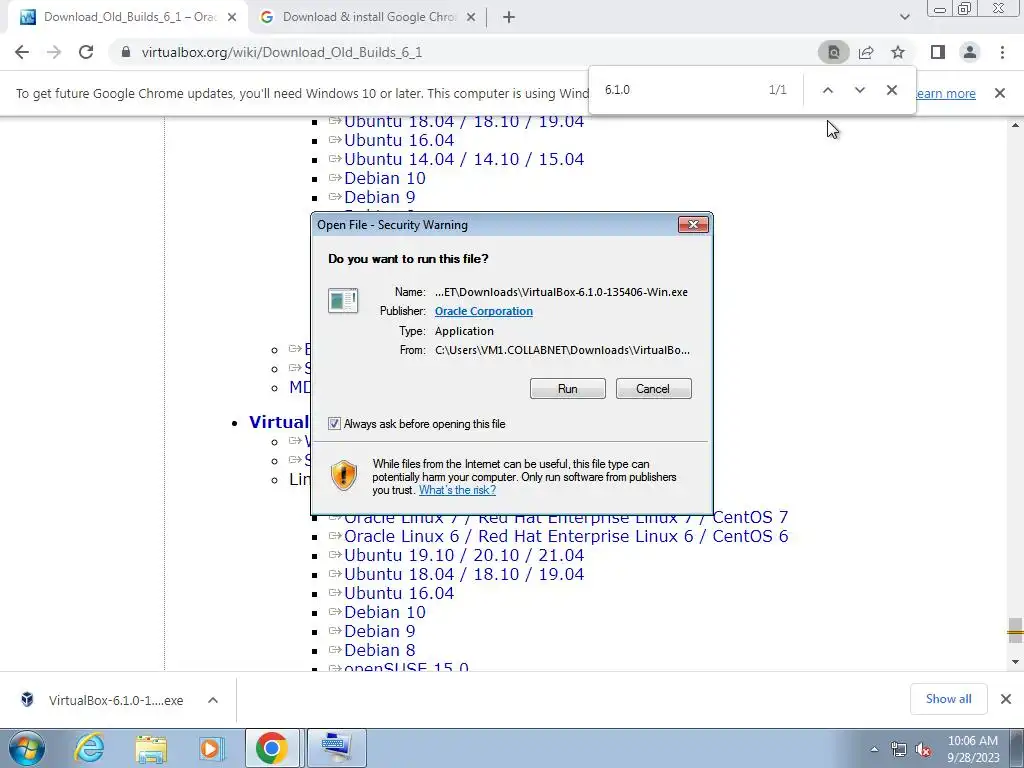Image resolution: width=1024 pixels, height=768 pixels.
Task: Click the application file icon in the dialog
Action: point(343,301)
